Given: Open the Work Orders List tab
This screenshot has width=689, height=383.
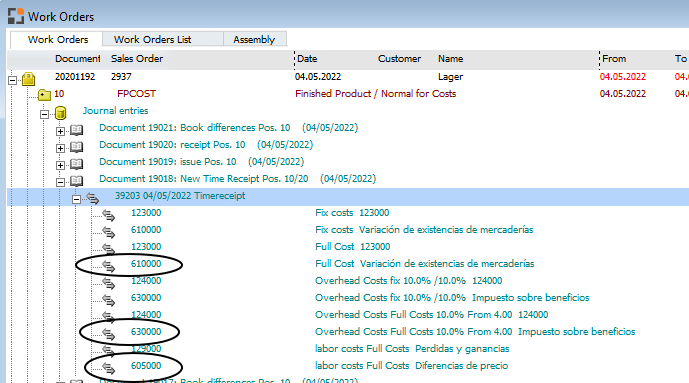Looking at the screenshot, I should pos(152,40).
